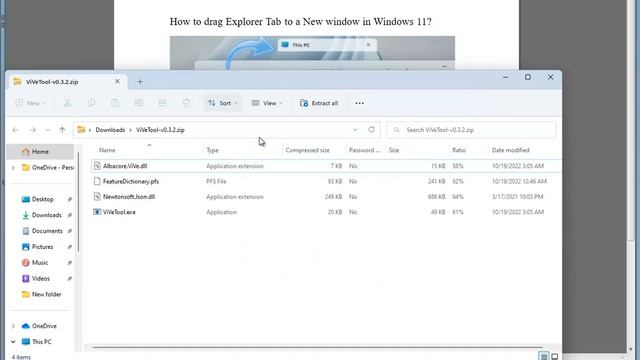This screenshot has height=360, width=640.
Task: Sort by the Password column header
Action: point(364,150)
